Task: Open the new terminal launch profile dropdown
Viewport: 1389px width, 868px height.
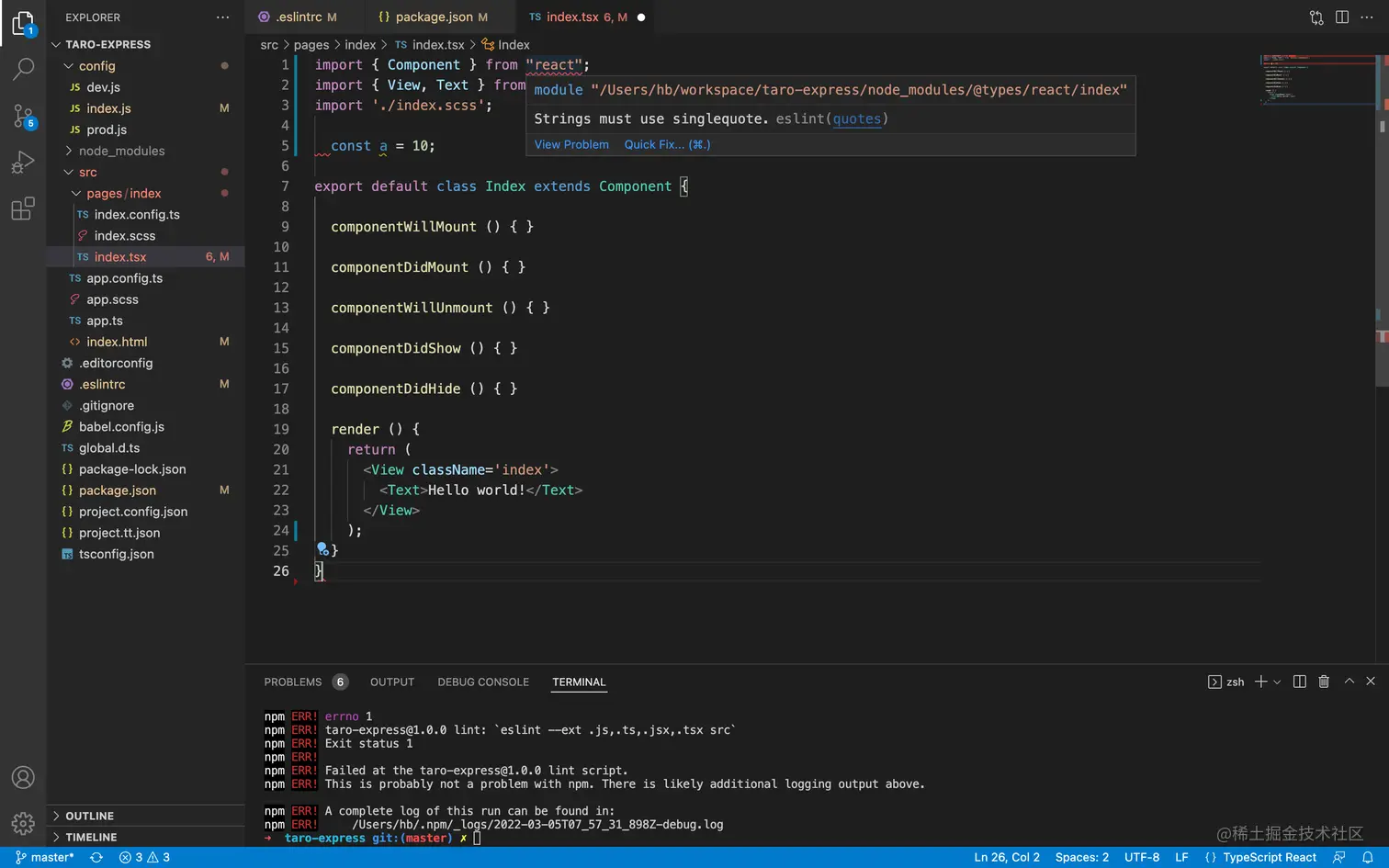Action: click(1277, 682)
